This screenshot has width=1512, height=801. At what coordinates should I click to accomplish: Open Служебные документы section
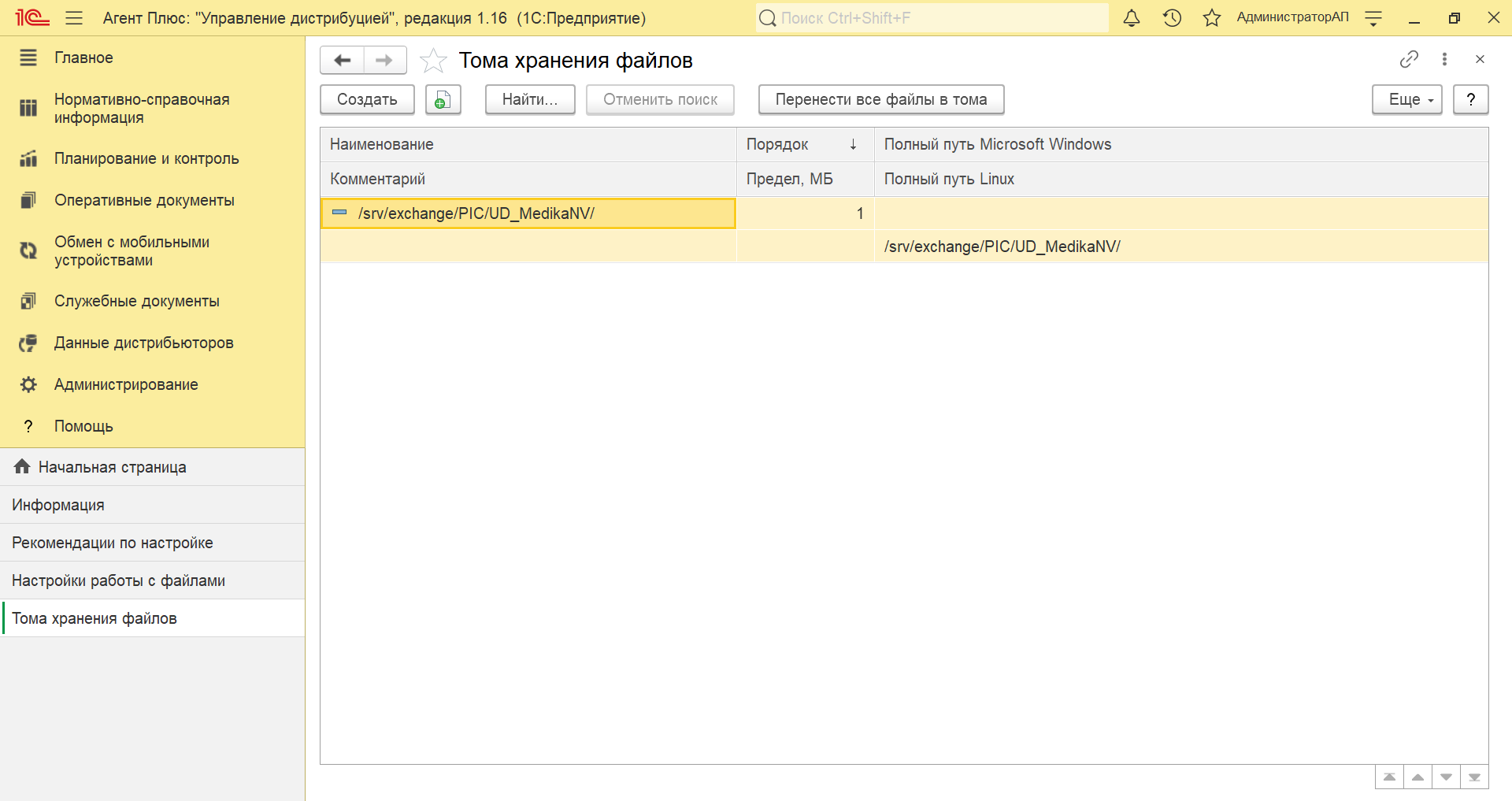click(x=152, y=301)
